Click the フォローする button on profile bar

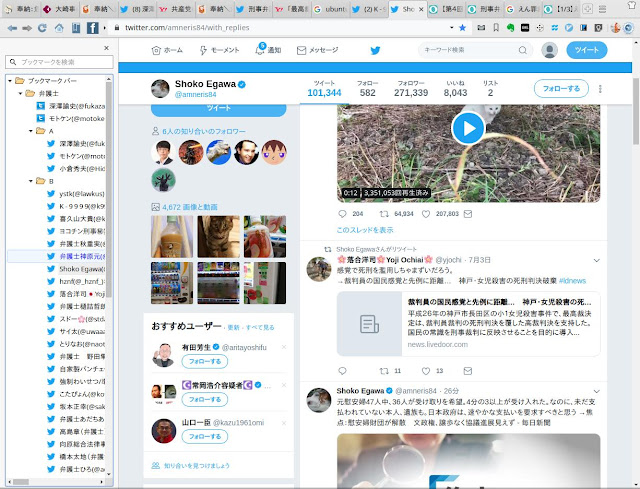[x=561, y=89]
